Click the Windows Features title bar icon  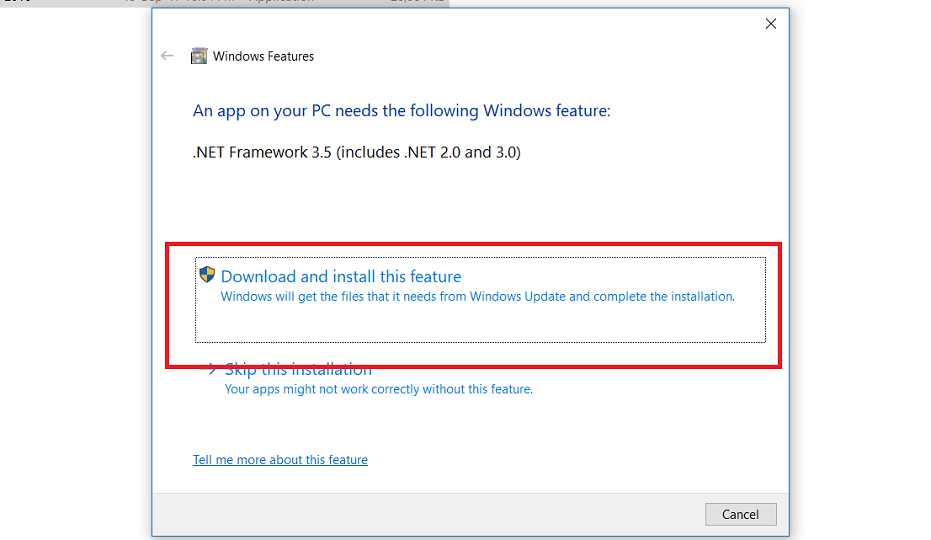click(199, 56)
